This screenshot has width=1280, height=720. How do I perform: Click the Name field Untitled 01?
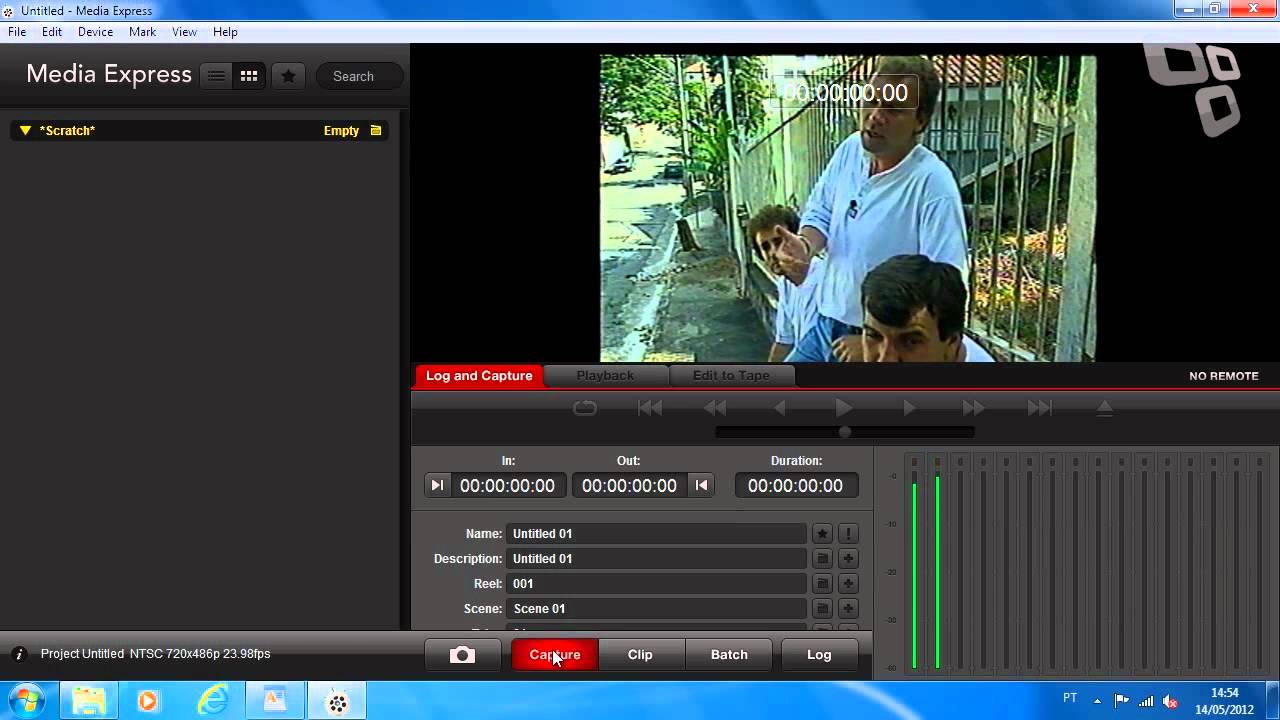click(656, 534)
